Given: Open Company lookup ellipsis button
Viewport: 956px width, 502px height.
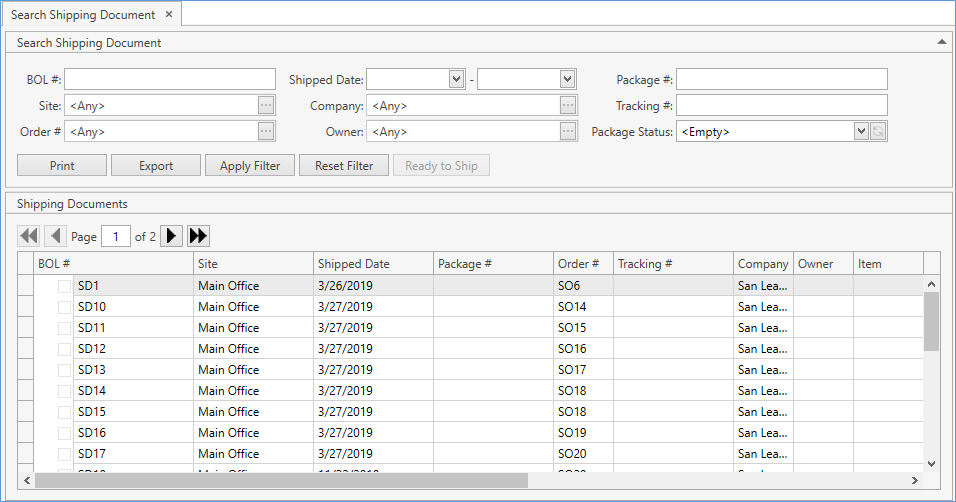Looking at the screenshot, I should click(x=568, y=105).
